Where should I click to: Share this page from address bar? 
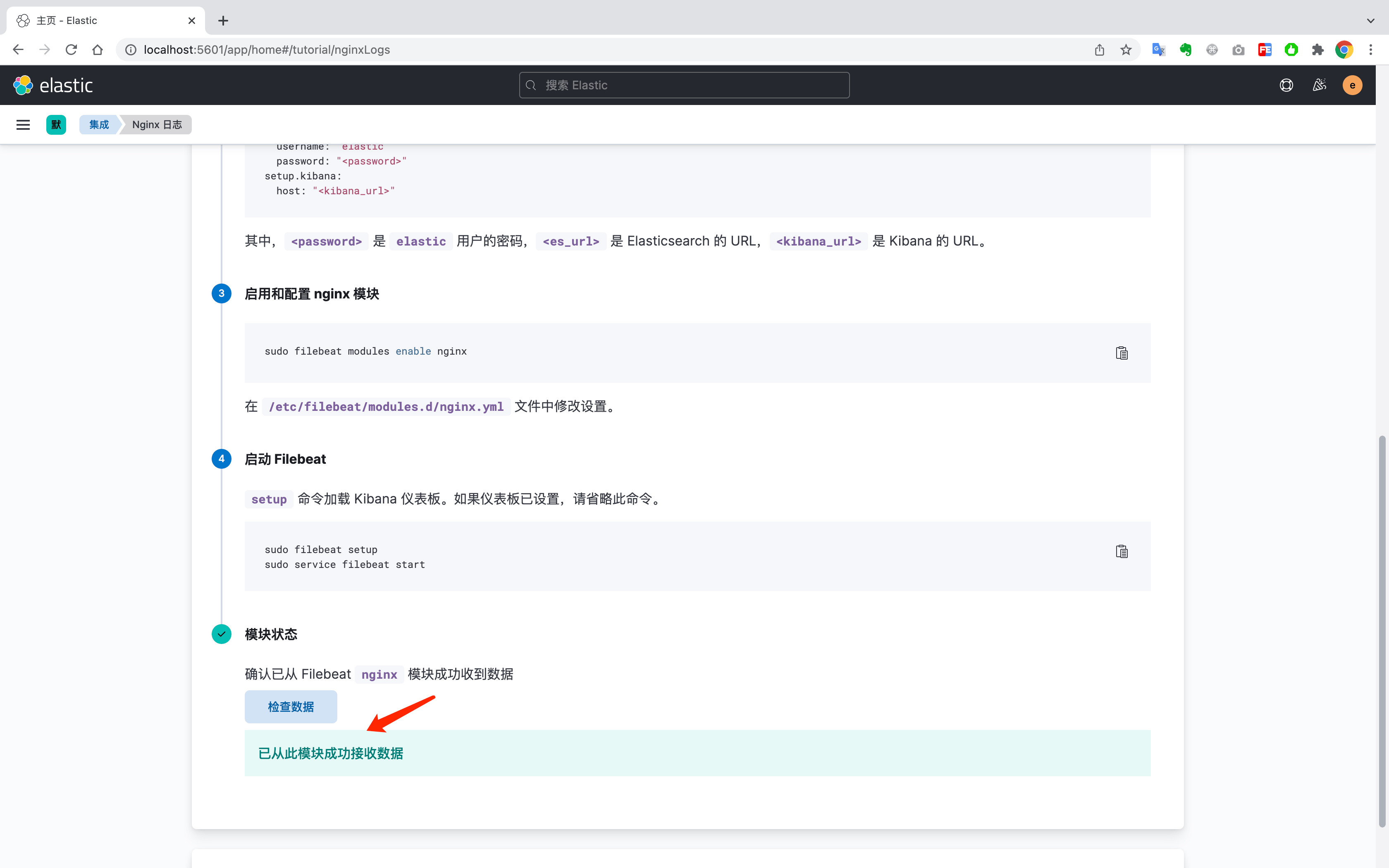1099,50
